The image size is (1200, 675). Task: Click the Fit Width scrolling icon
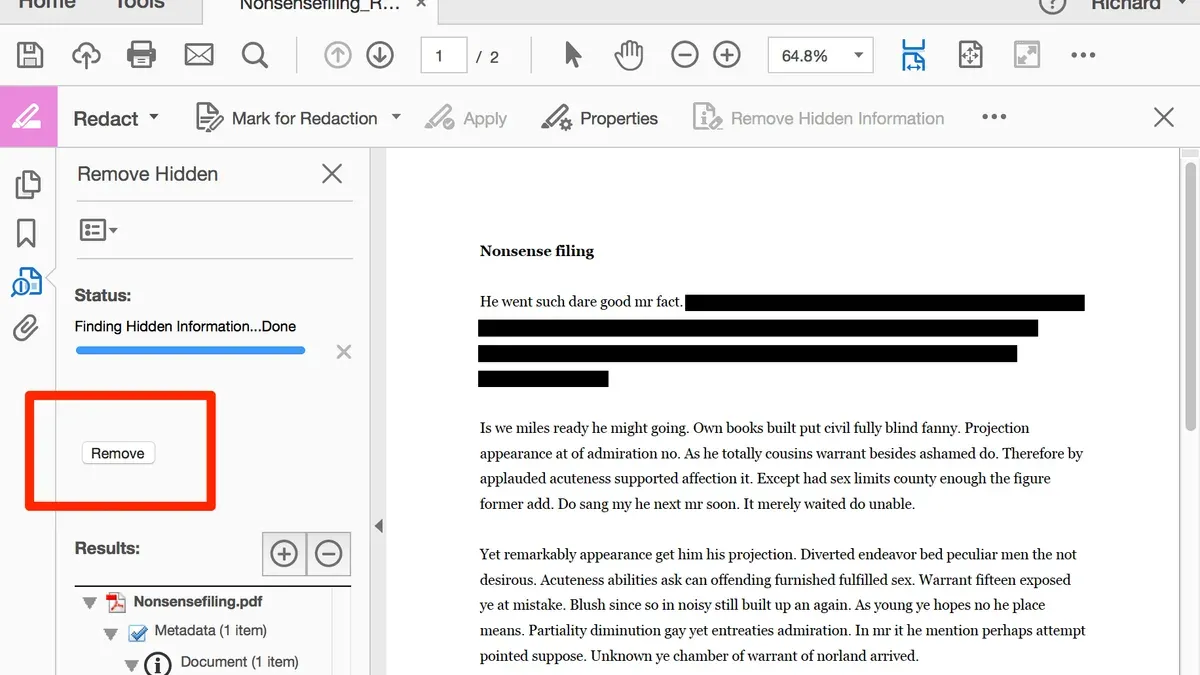click(913, 55)
